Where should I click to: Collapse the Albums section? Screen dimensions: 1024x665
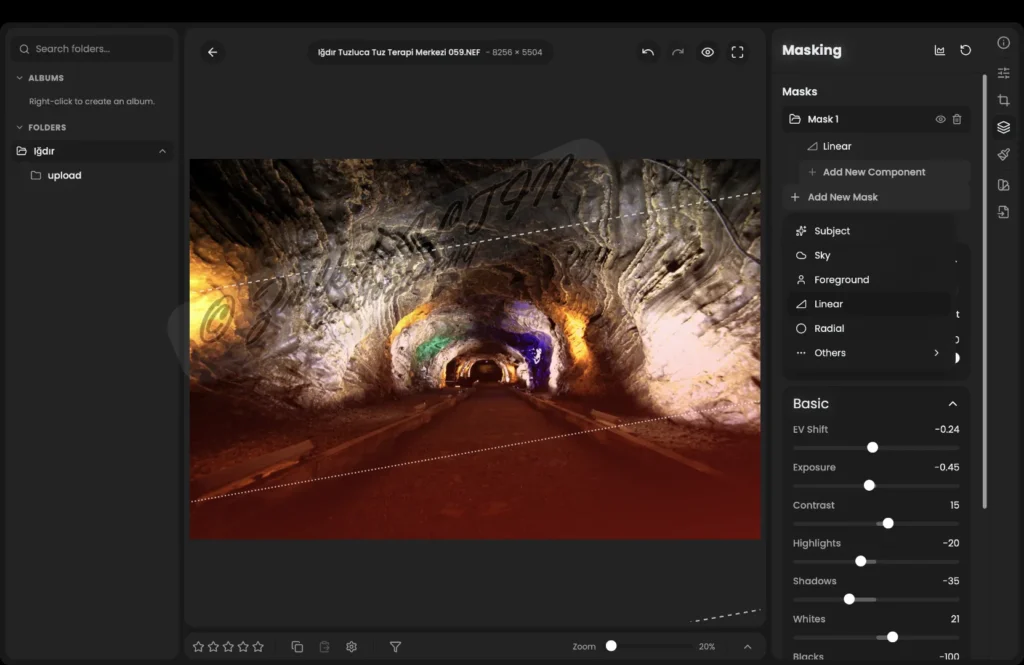(x=20, y=78)
